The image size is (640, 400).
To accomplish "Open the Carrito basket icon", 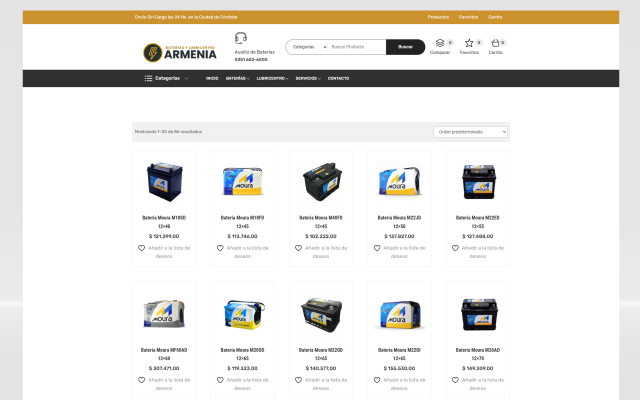I will coord(495,43).
